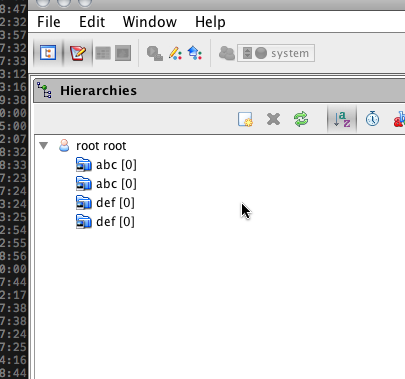Toggle the hierarchy view toolbar button
405x379 pixels.
tap(48, 53)
